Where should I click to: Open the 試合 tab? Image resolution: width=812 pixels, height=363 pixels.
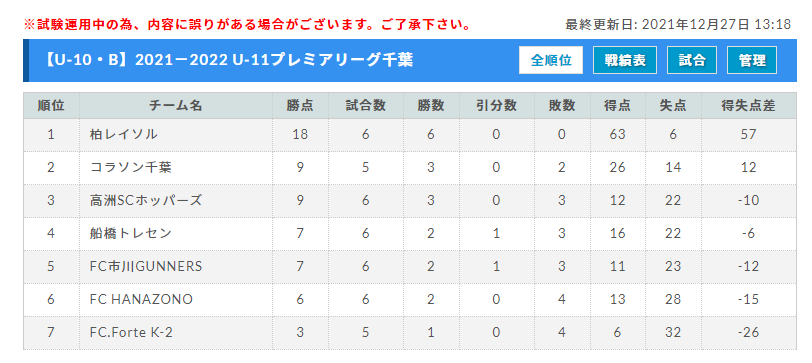click(692, 61)
